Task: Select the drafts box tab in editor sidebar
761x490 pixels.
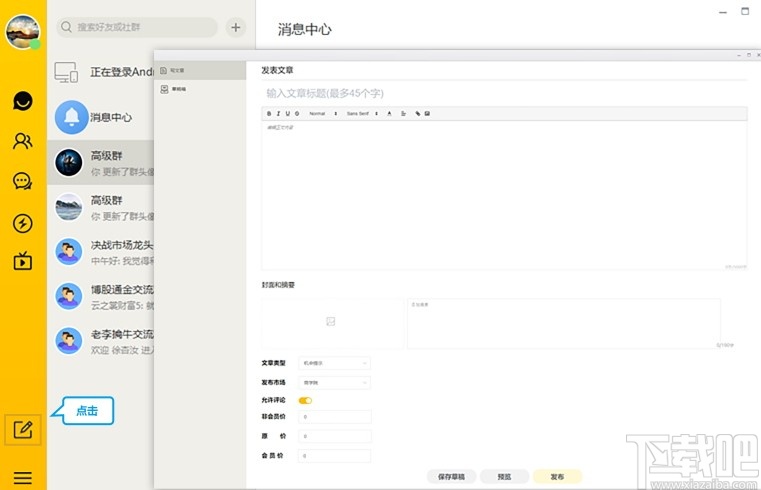Action: [200, 89]
